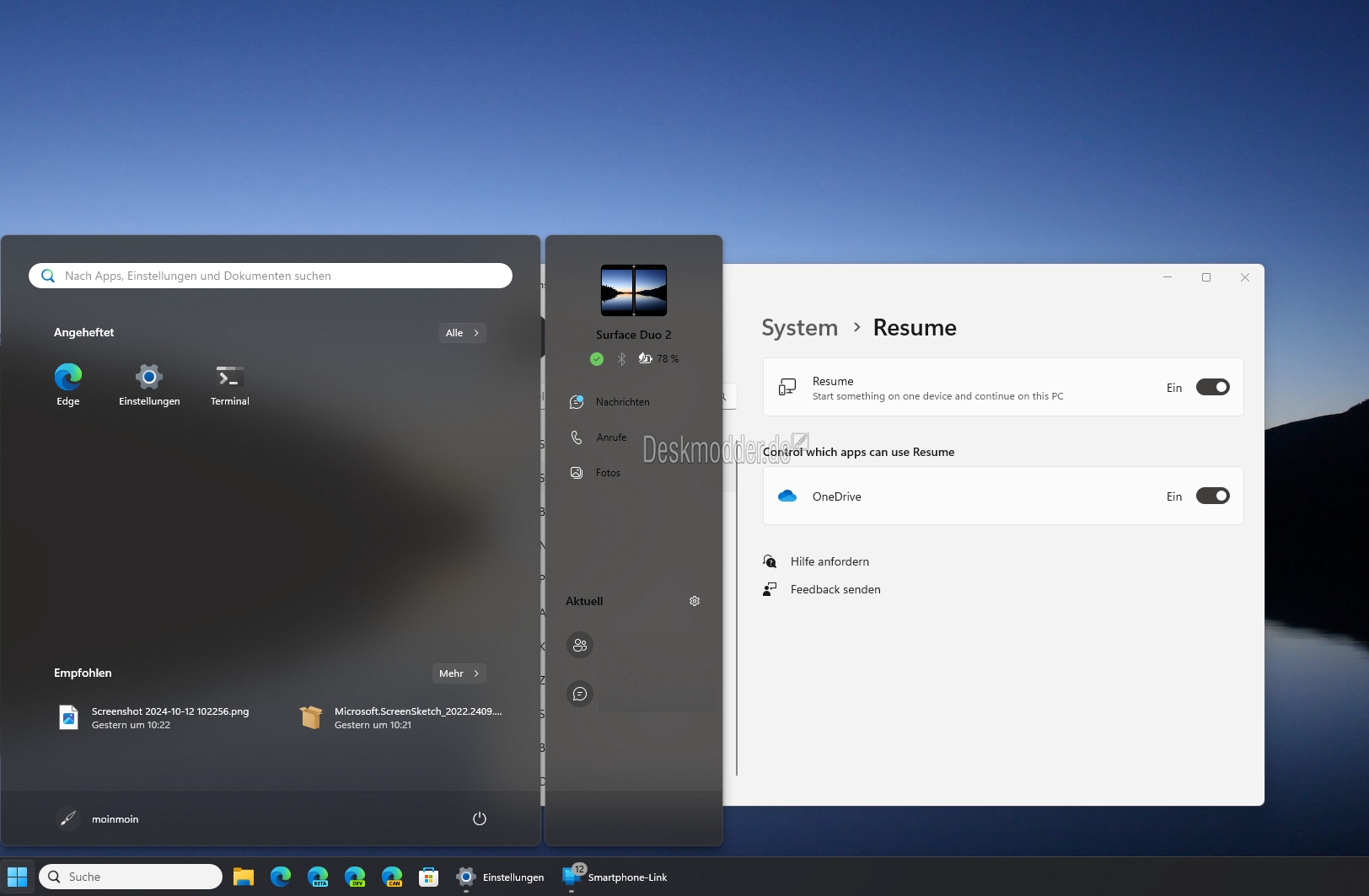The image size is (1369, 896).
Task: Go back to System breadcrumb
Action: (x=800, y=327)
